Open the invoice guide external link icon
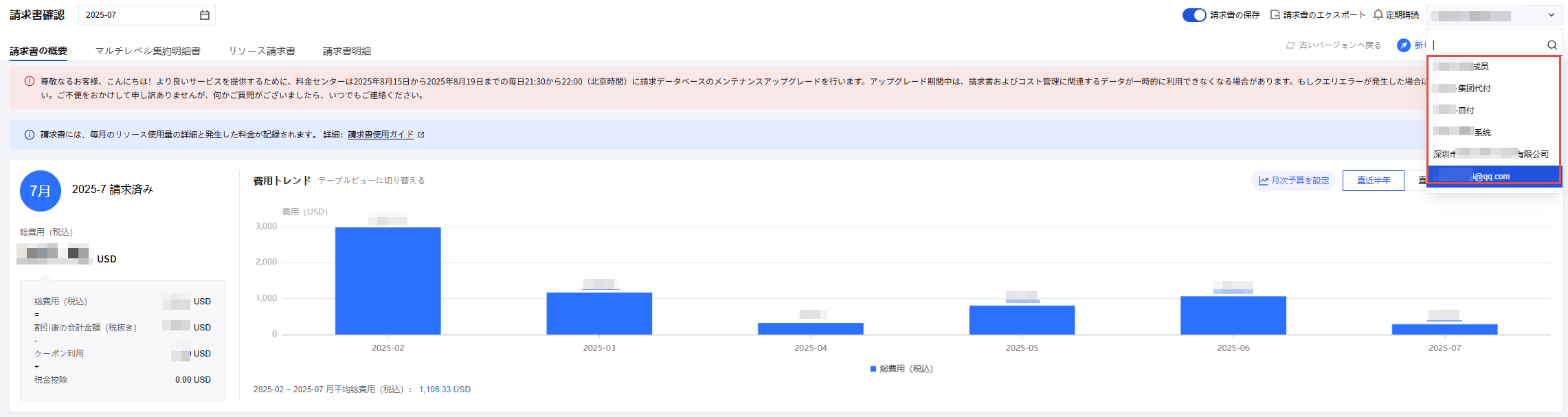This screenshot has width=1568, height=417. click(x=421, y=135)
